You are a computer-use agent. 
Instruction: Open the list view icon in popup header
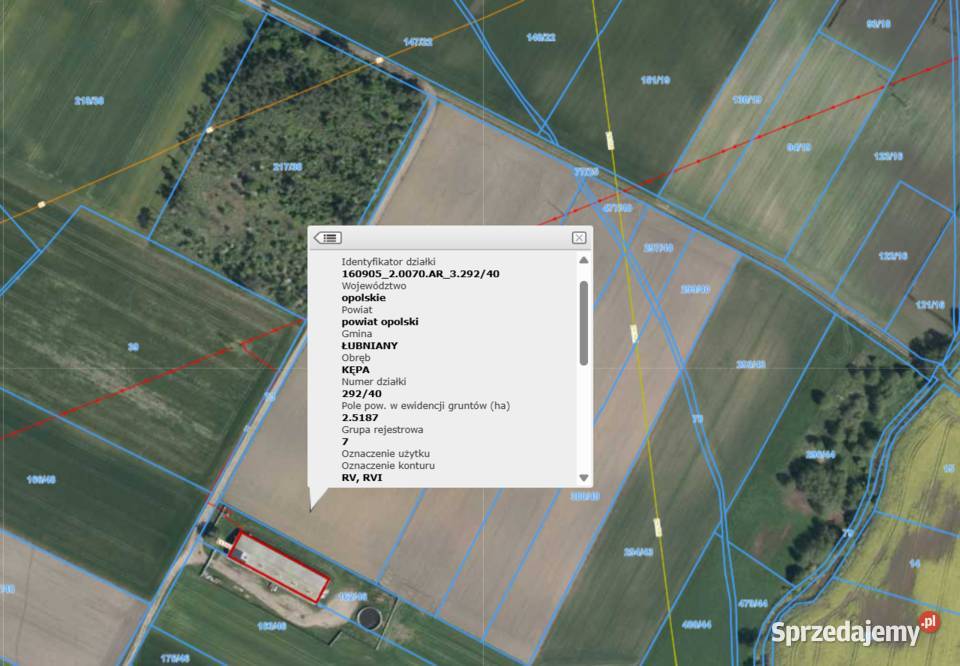tap(328, 238)
